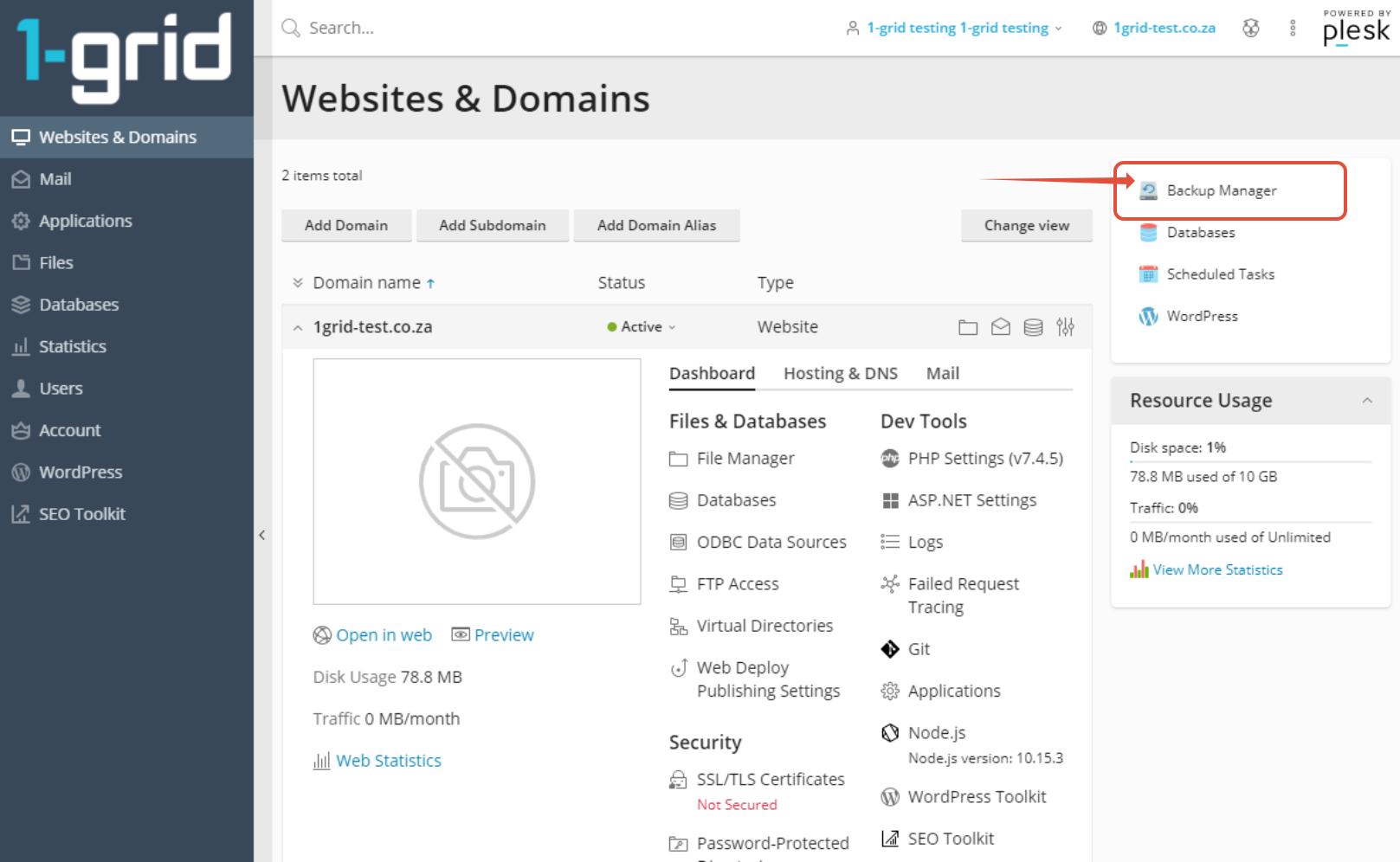Select Users in the left sidebar
Viewport: 1400px width, 862px height.
(126, 389)
